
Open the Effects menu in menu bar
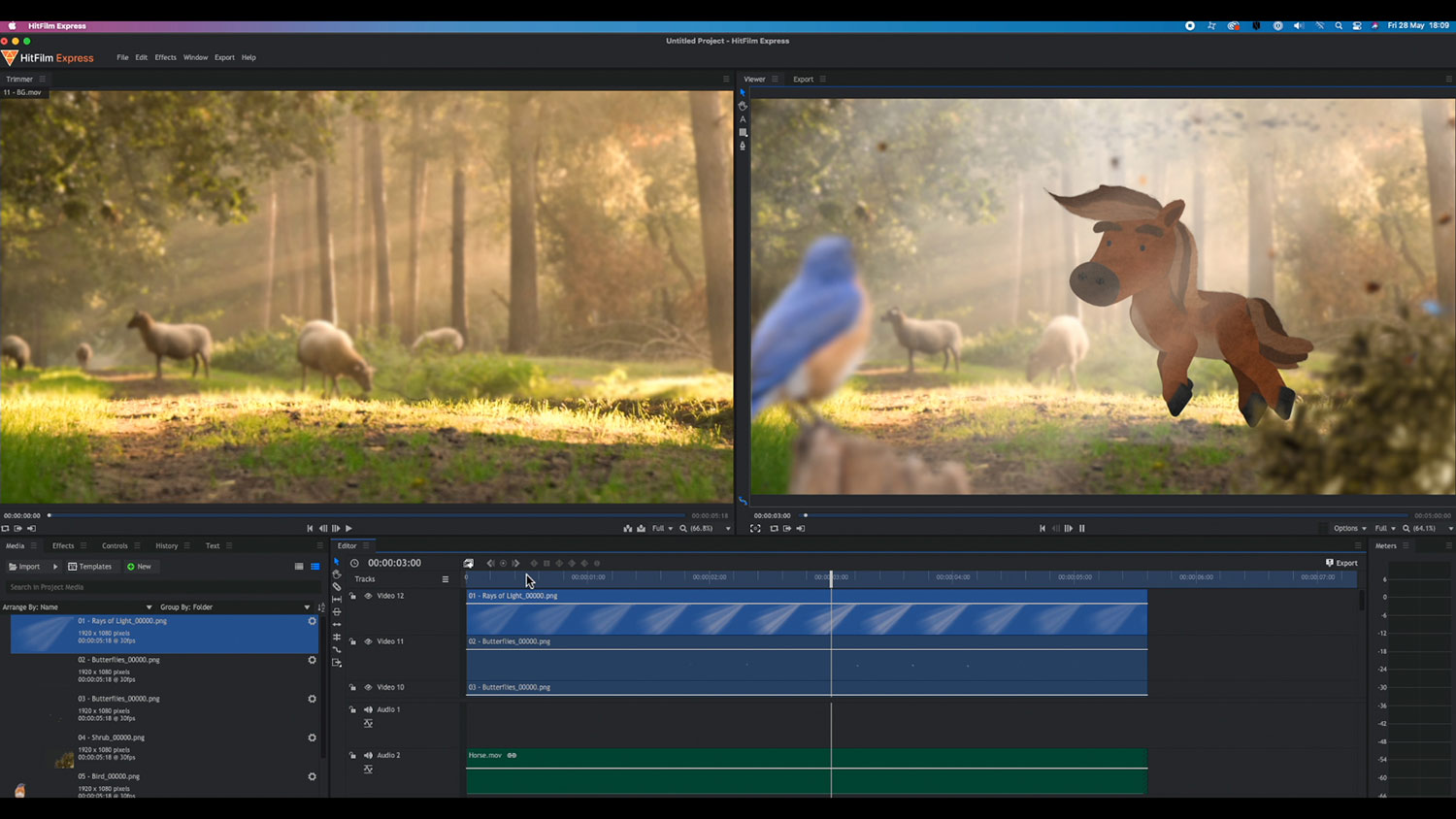click(165, 57)
